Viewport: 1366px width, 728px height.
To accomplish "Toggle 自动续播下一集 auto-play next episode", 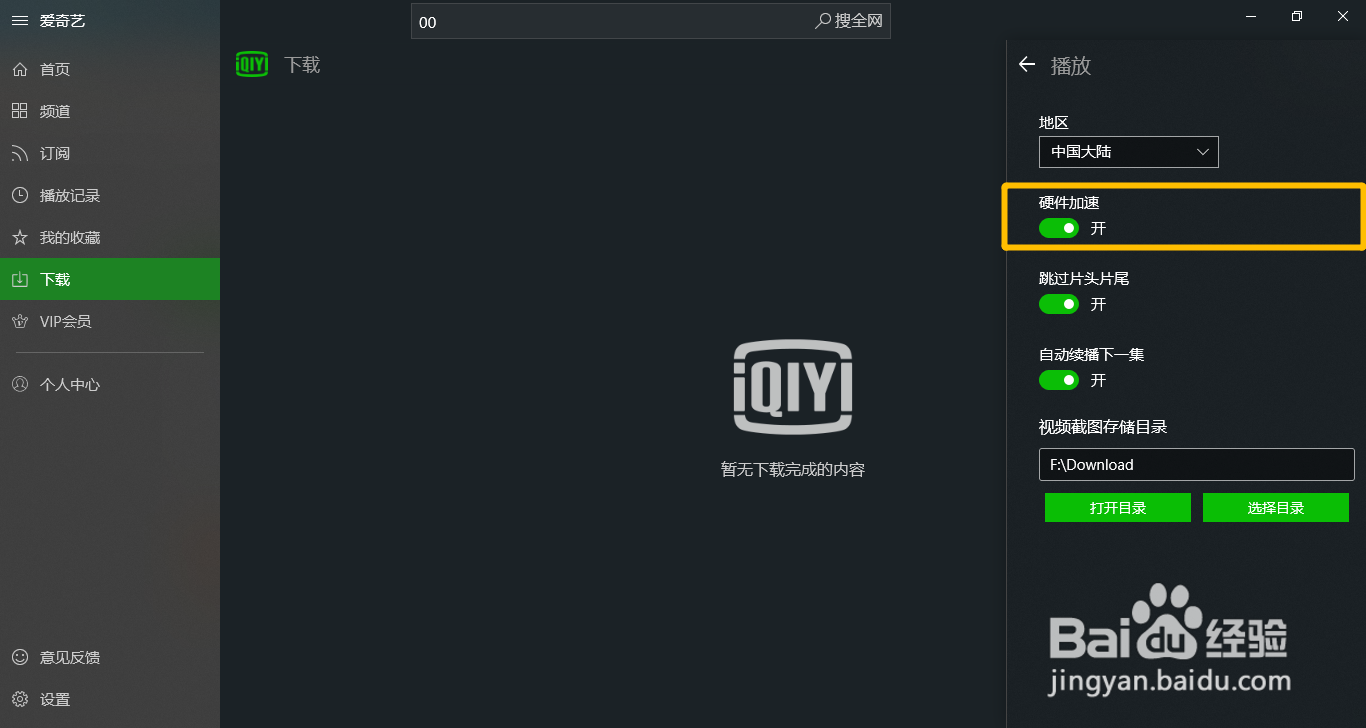I will point(1058,380).
